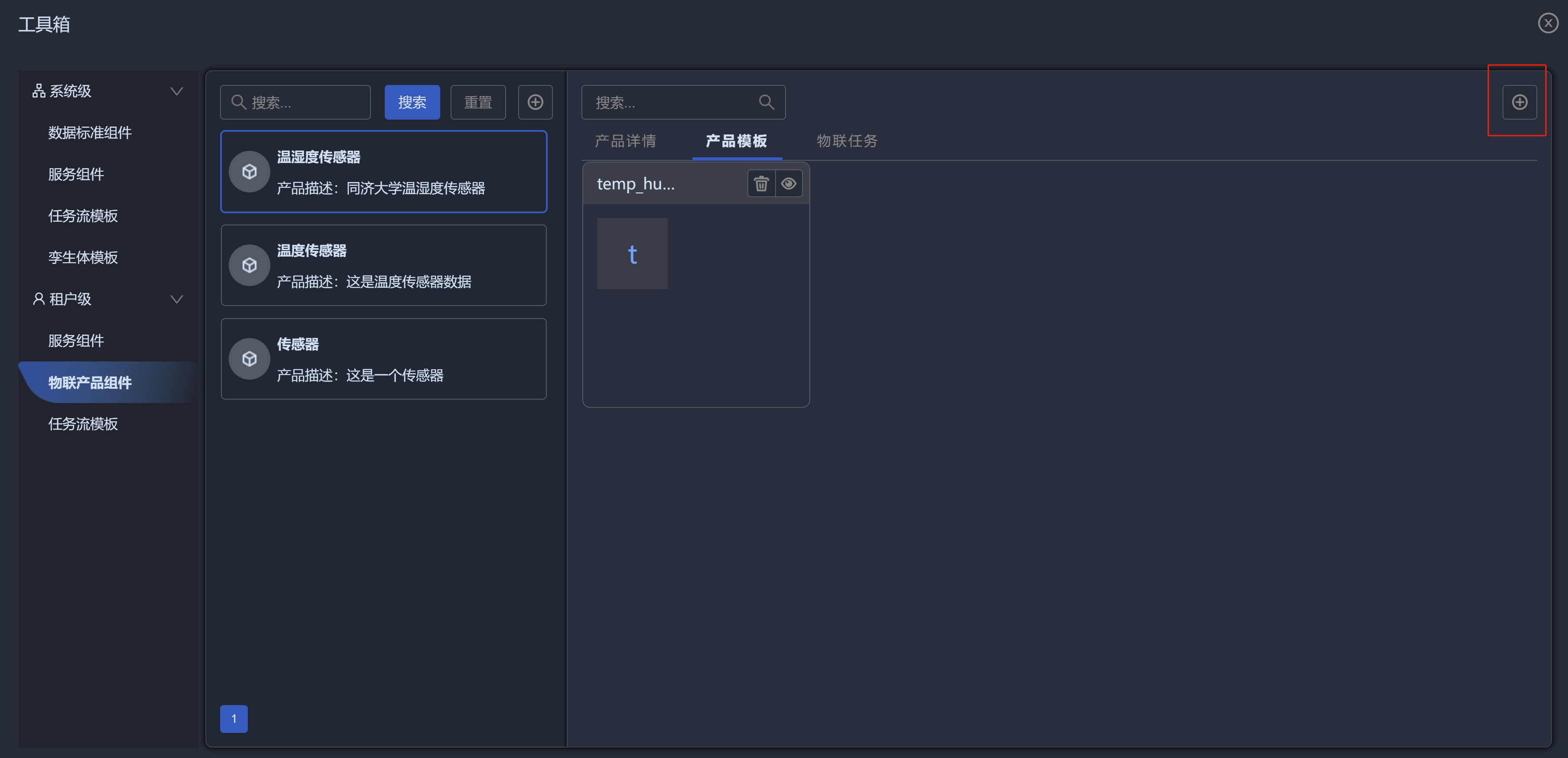Click the temp_hu... template title
Image resolution: width=1568 pixels, height=758 pixels.
(x=636, y=184)
